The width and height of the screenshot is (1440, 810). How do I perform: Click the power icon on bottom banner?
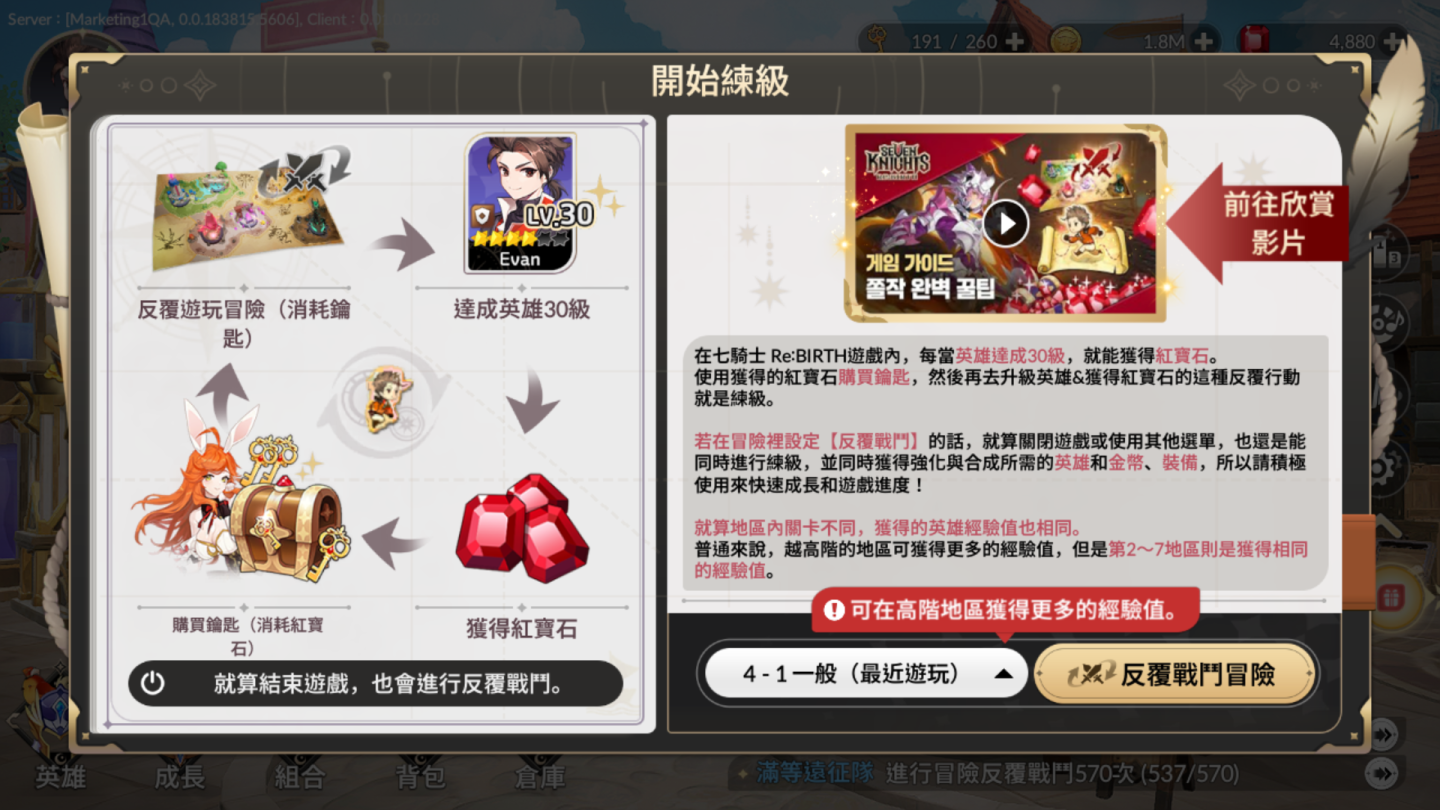(x=152, y=683)
